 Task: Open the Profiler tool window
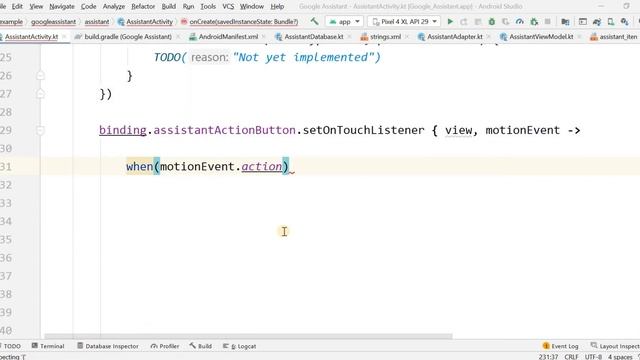165,346
